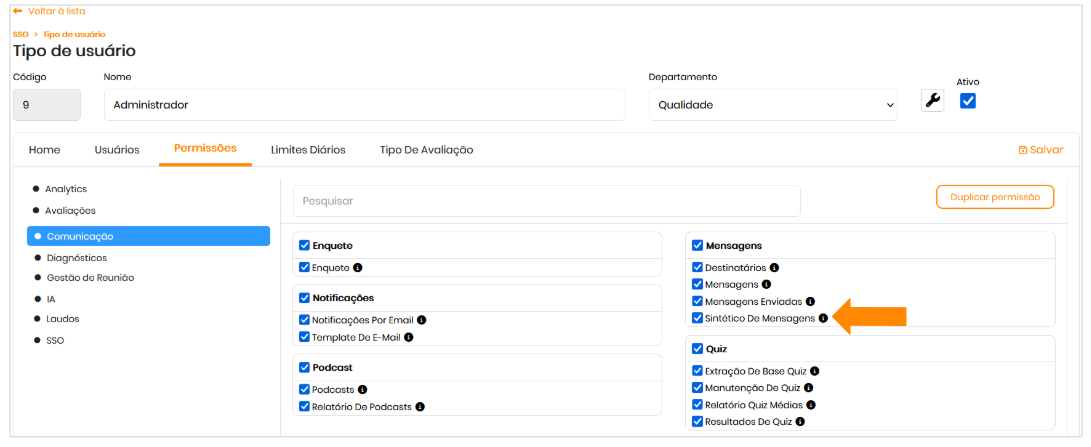Viewport: 1091px width, 447px height.
Task: Toggle the Mensagens Enviadas checkbox
Action: click(x=698, y=301)
